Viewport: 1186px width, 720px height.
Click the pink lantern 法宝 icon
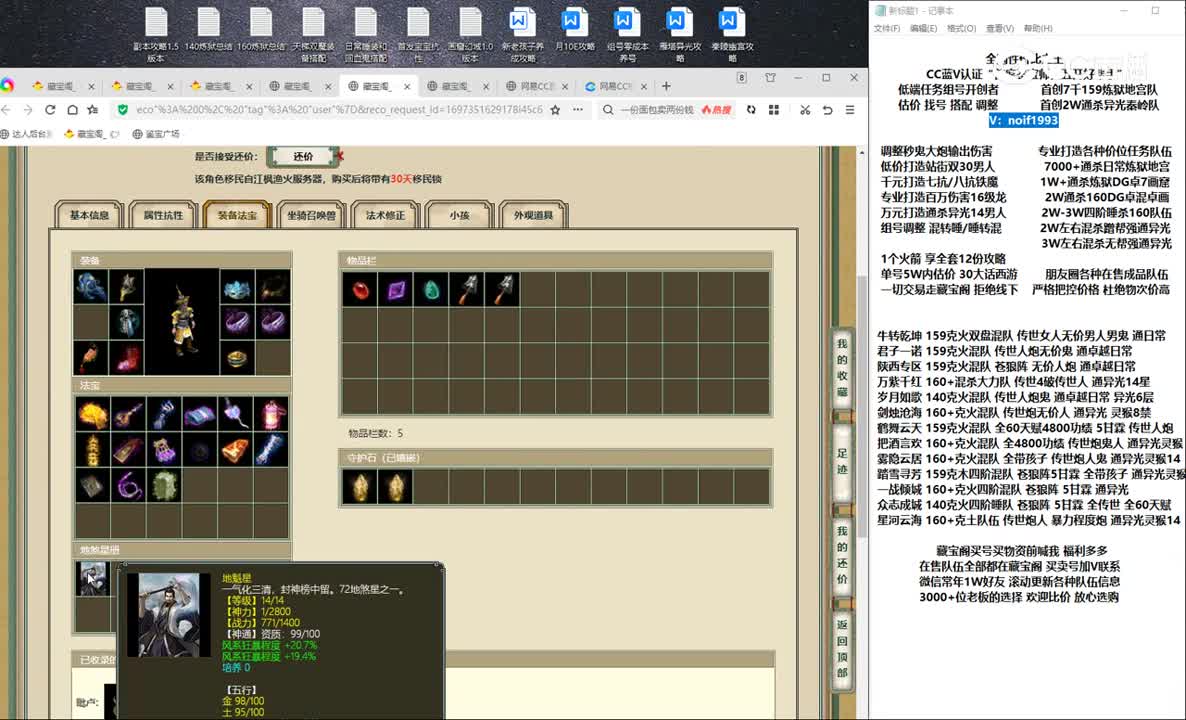coord(271,414)
